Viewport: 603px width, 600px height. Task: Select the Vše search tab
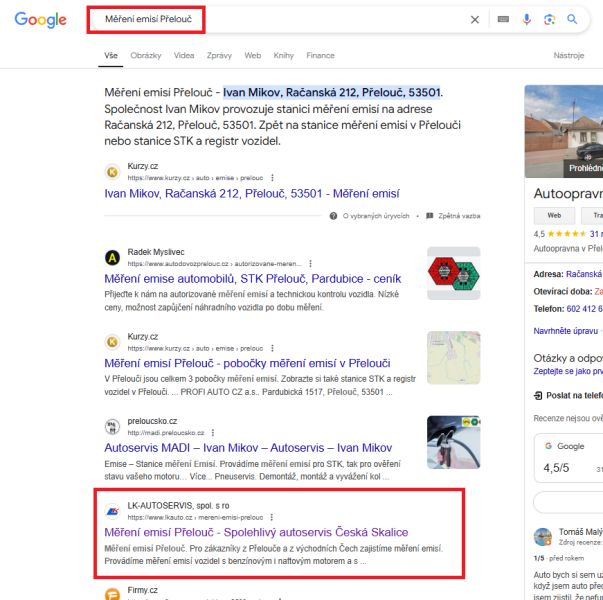coord(111,55)
